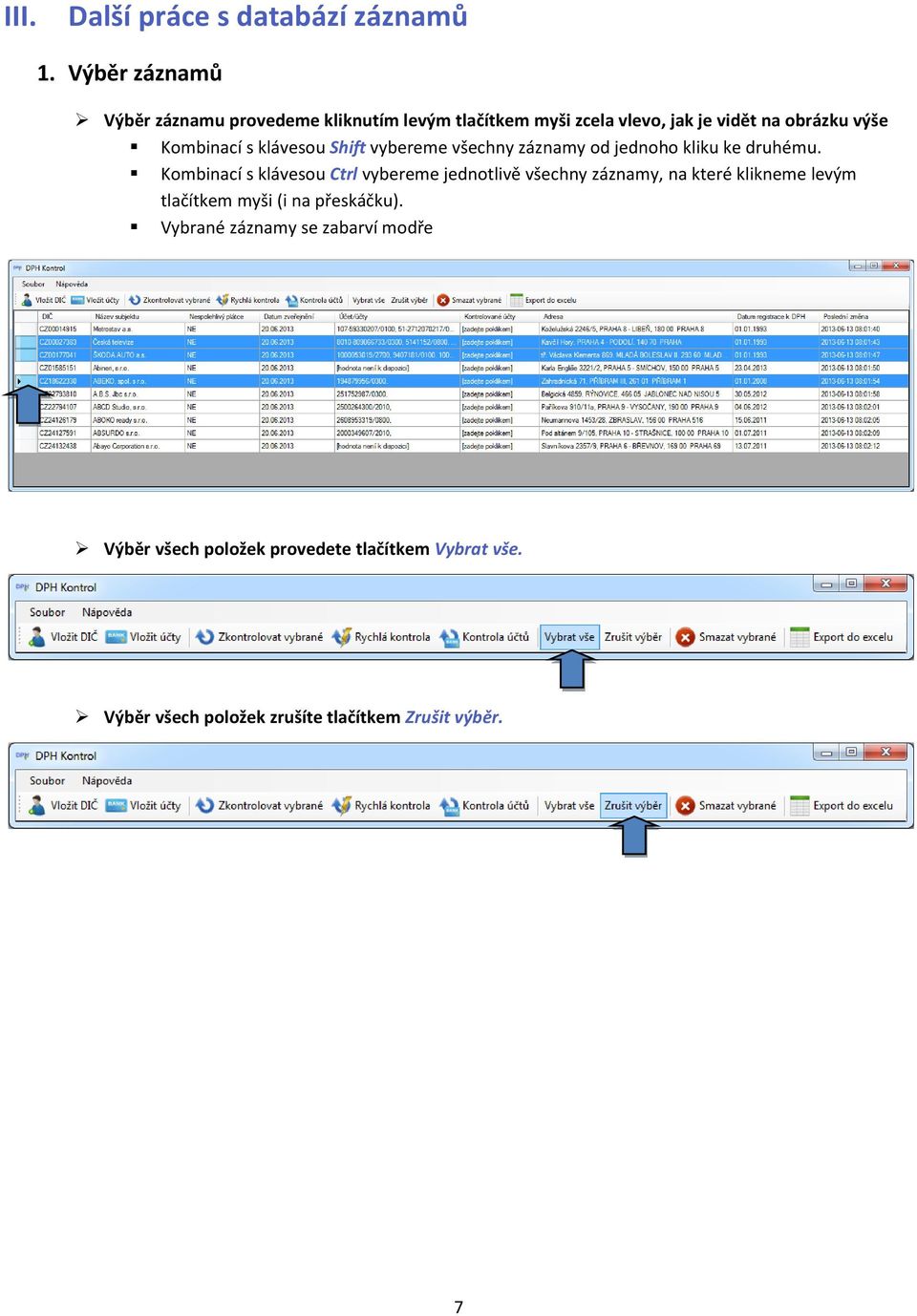This screenshot has height=1316, width=917.
Task: Sort by the DIČ column header
Action: [63, 316]
